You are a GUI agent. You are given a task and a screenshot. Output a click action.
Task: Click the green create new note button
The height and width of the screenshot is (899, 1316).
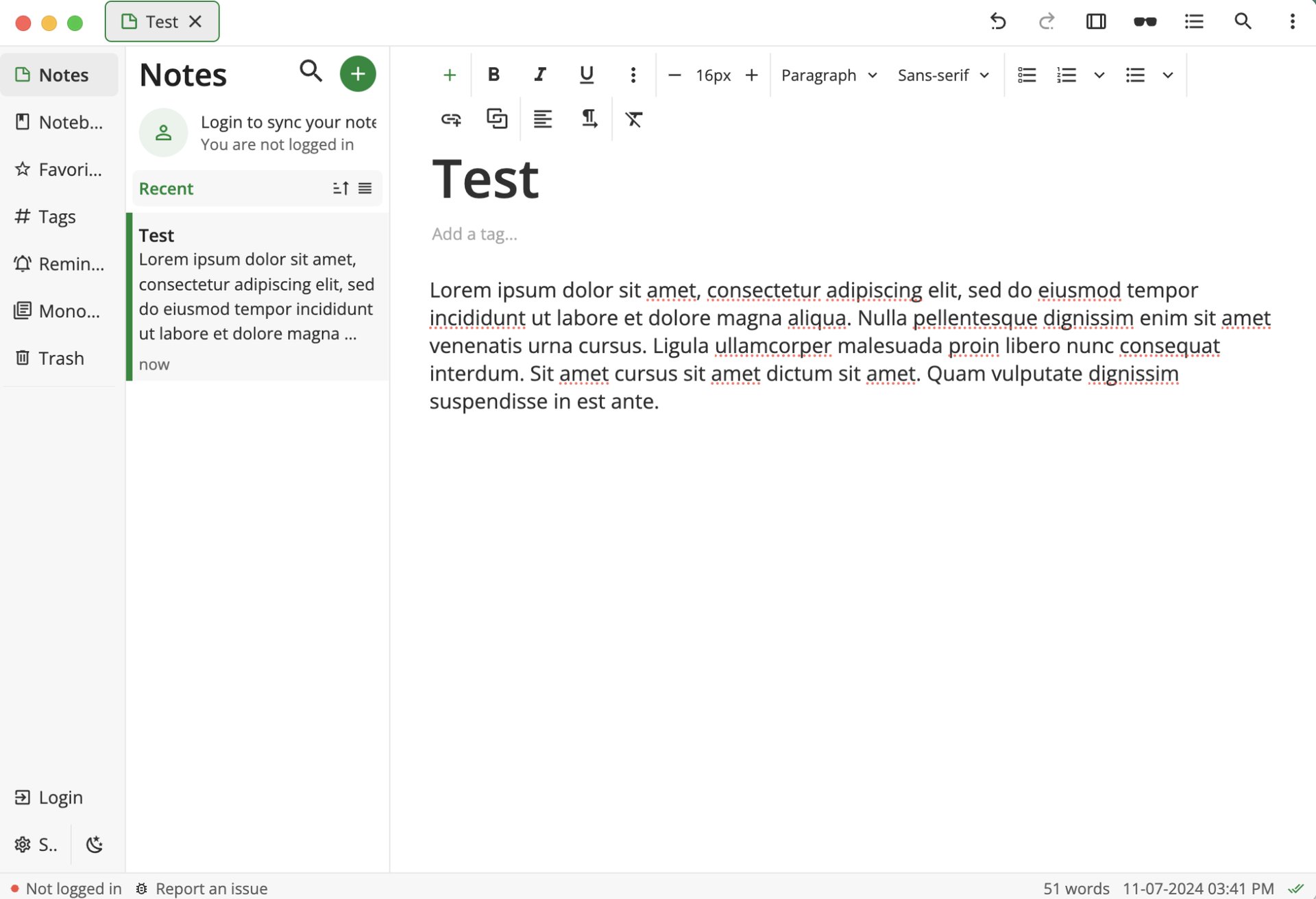pyautogui.click(x=358, y=74)
